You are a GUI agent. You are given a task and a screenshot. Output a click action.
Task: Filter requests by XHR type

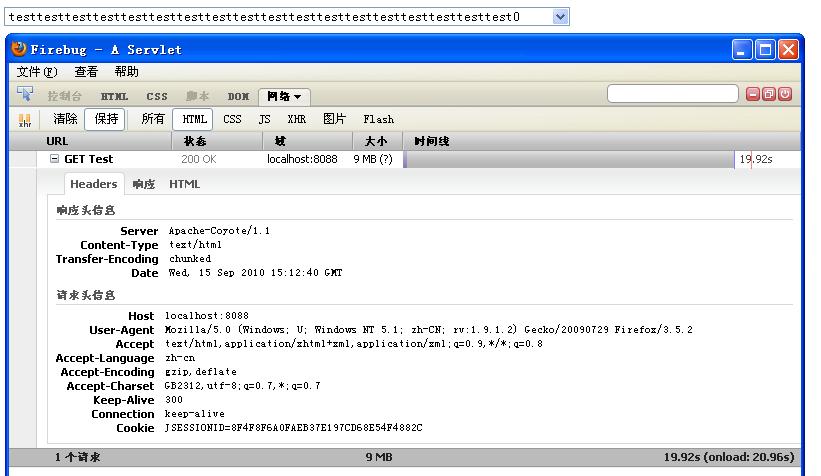(296, 119)
